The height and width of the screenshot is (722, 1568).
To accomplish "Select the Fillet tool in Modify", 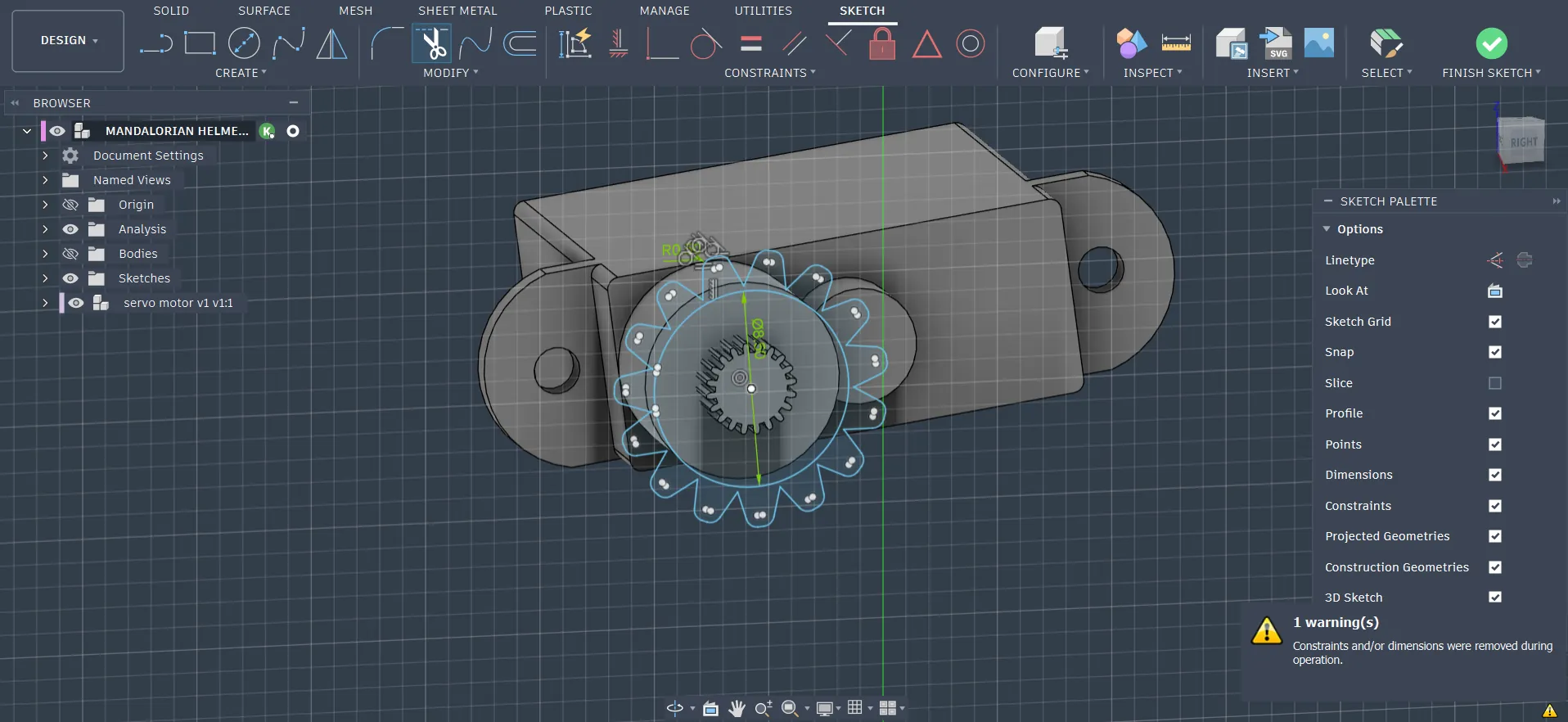I will point(387,43).
